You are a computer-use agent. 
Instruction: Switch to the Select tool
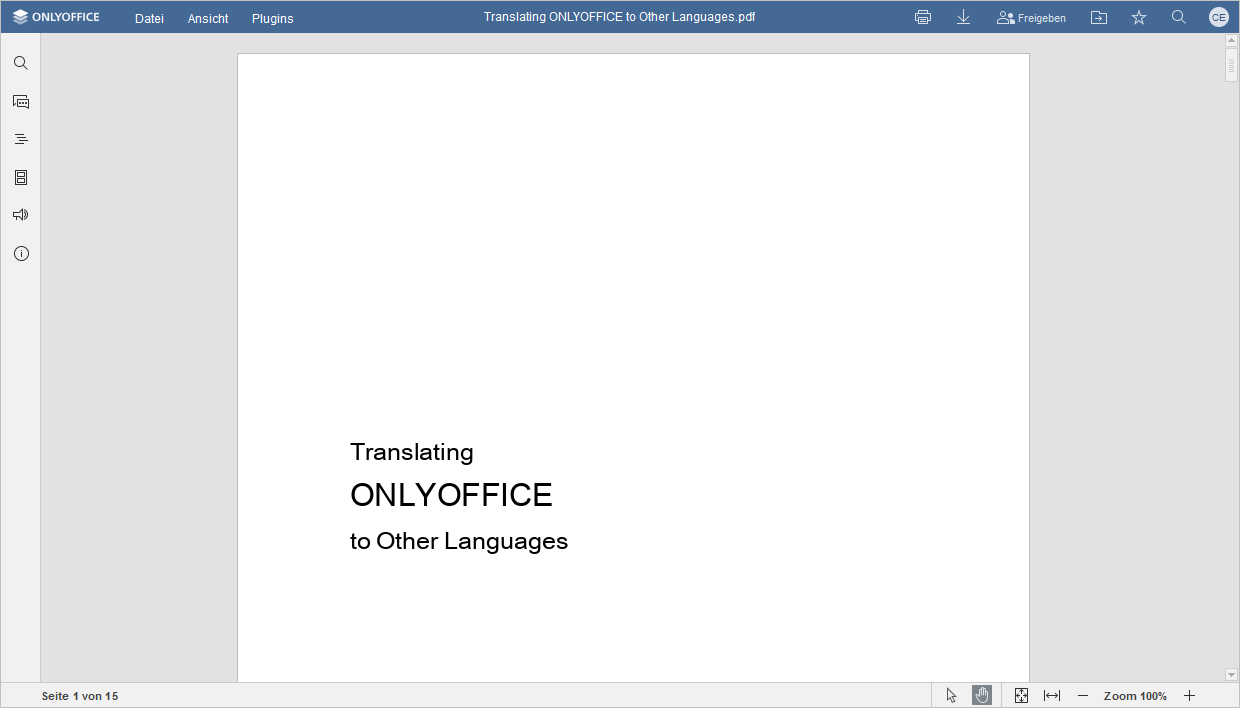click(950, 694)
